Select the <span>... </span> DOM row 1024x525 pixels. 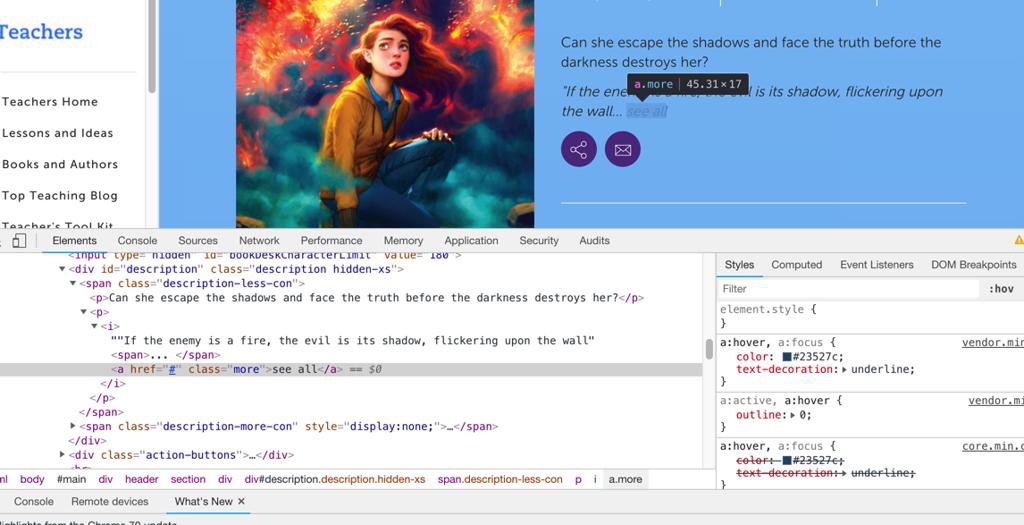tap(166, 355)
